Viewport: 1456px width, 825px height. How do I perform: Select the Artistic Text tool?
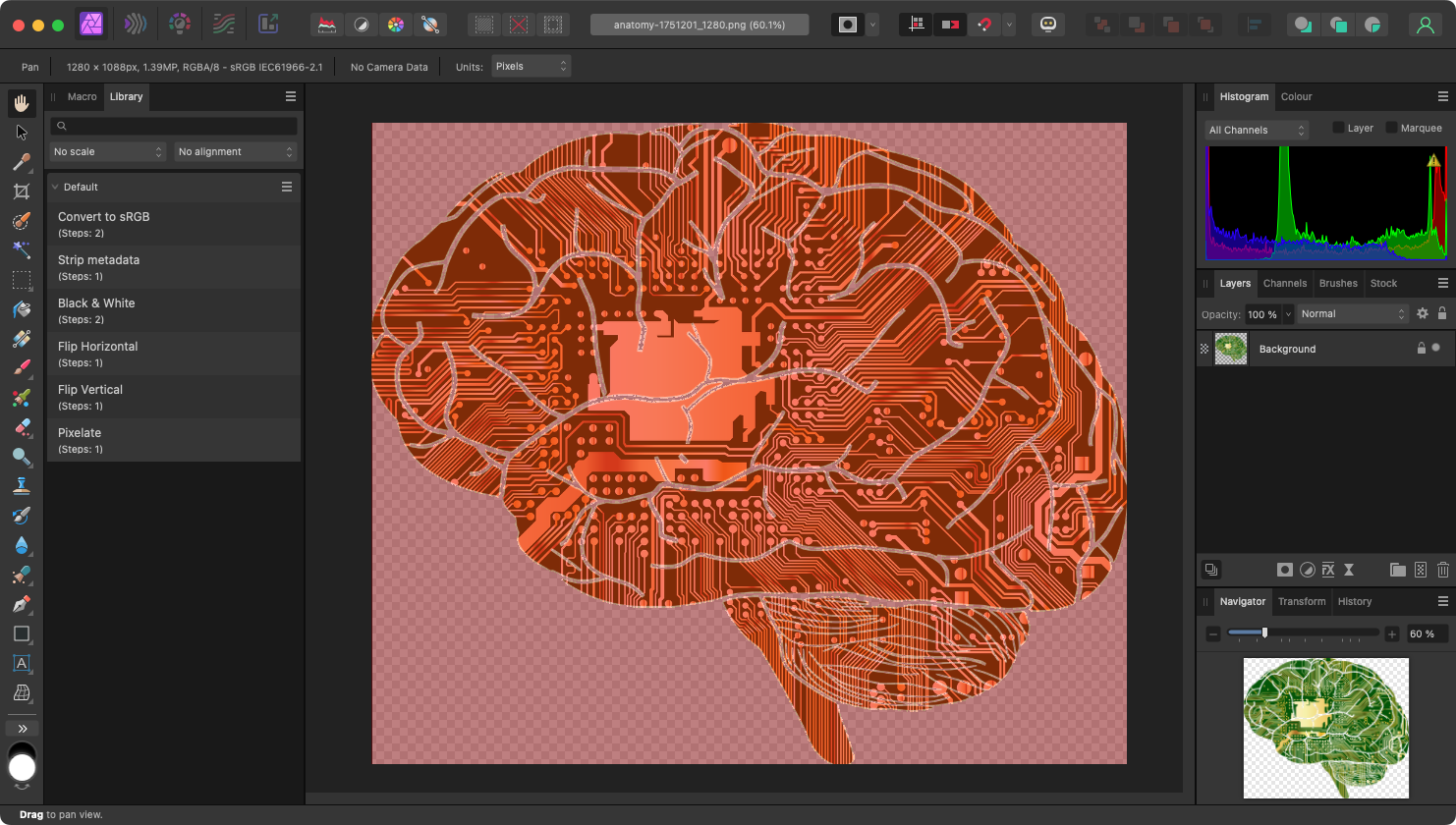[x=22, y=663]
